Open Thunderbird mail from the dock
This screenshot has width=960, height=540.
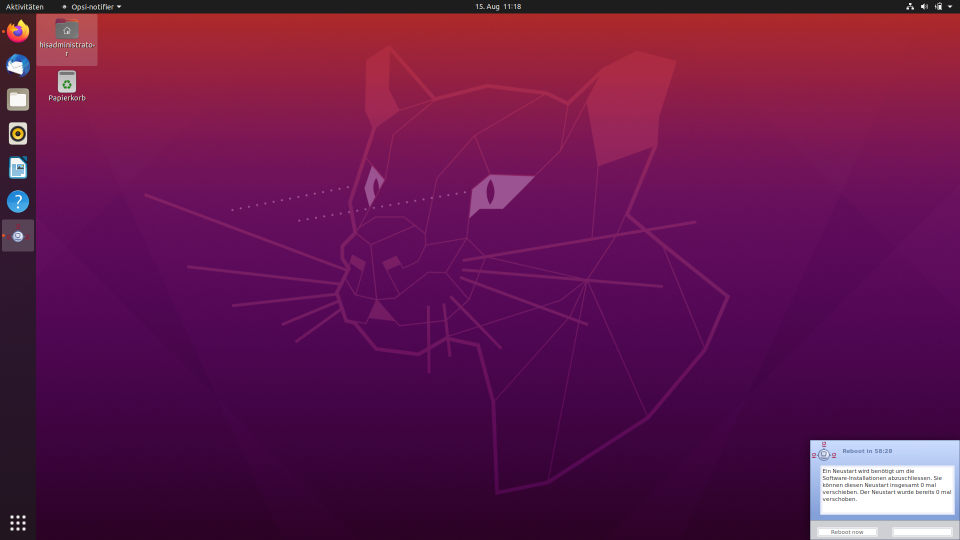coord(18,66)
